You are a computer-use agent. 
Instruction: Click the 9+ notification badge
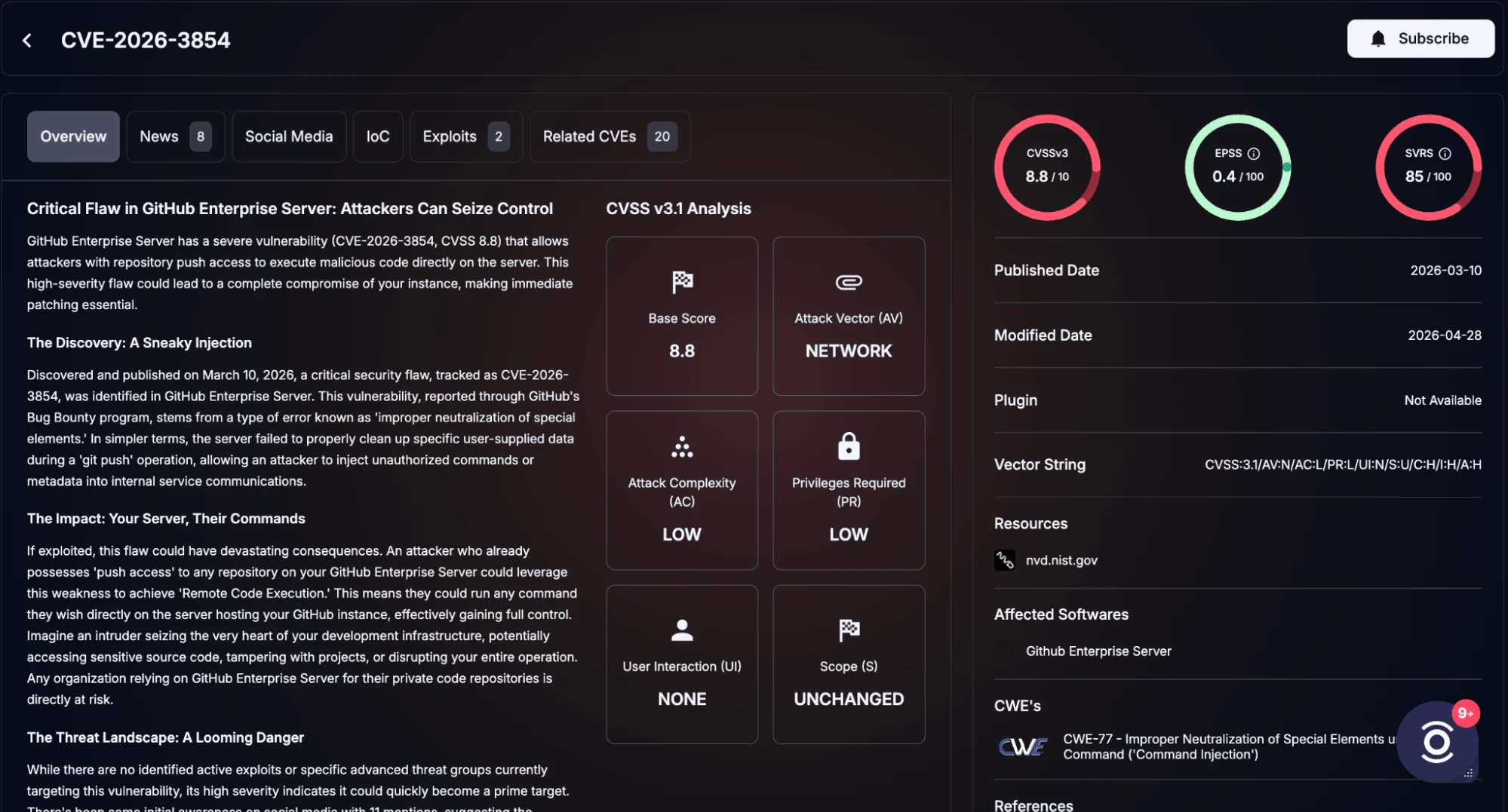point(1465,713)
